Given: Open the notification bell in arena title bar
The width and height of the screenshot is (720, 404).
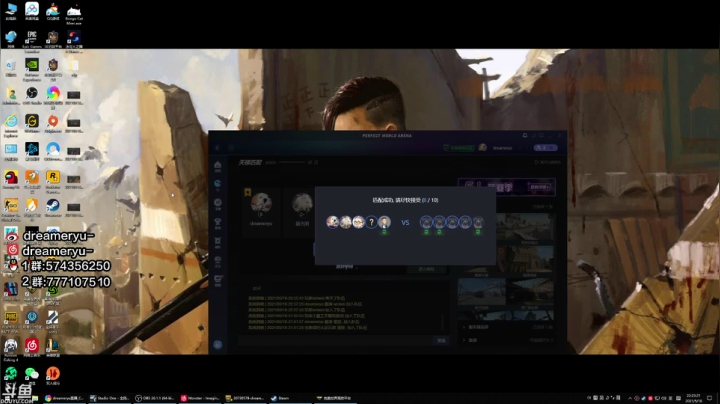Looking at the screenshot, I should point(525,135).
